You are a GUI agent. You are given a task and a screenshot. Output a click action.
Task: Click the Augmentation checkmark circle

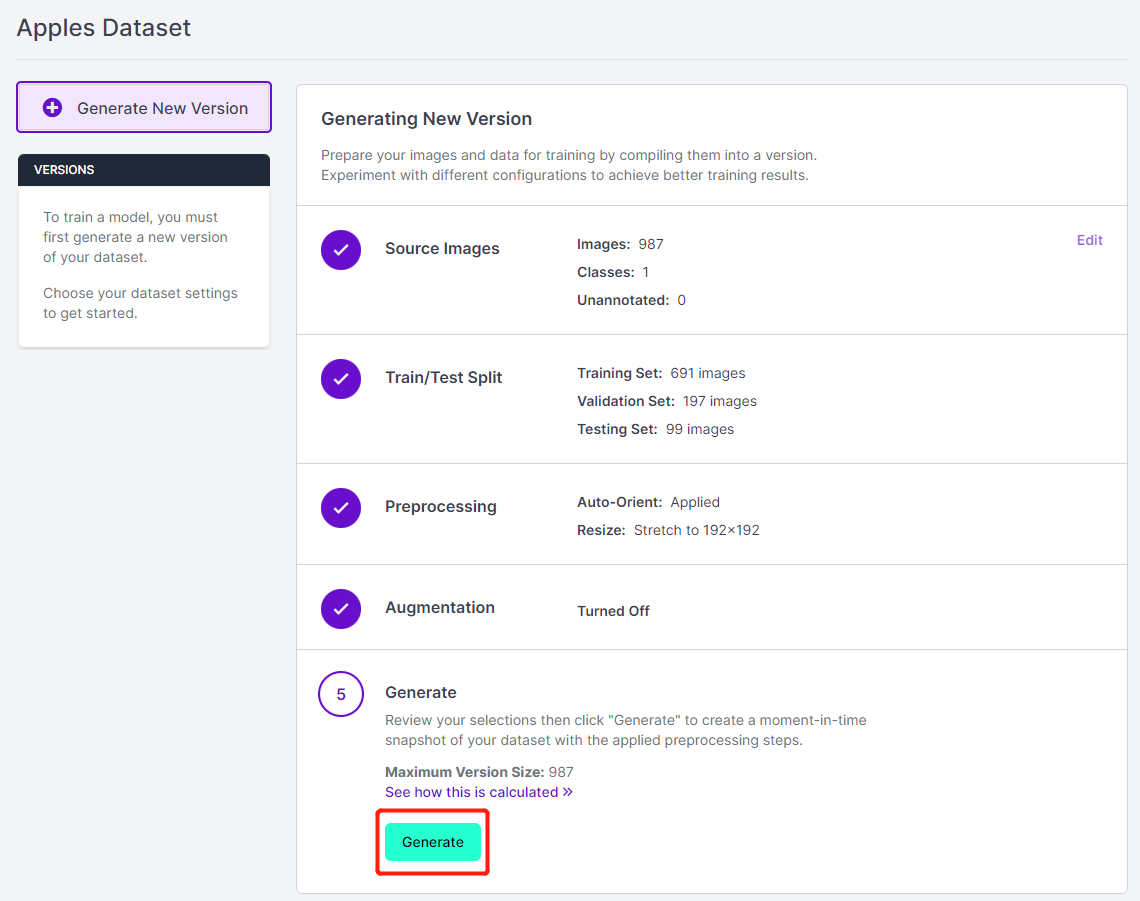[x=341, y=608]
